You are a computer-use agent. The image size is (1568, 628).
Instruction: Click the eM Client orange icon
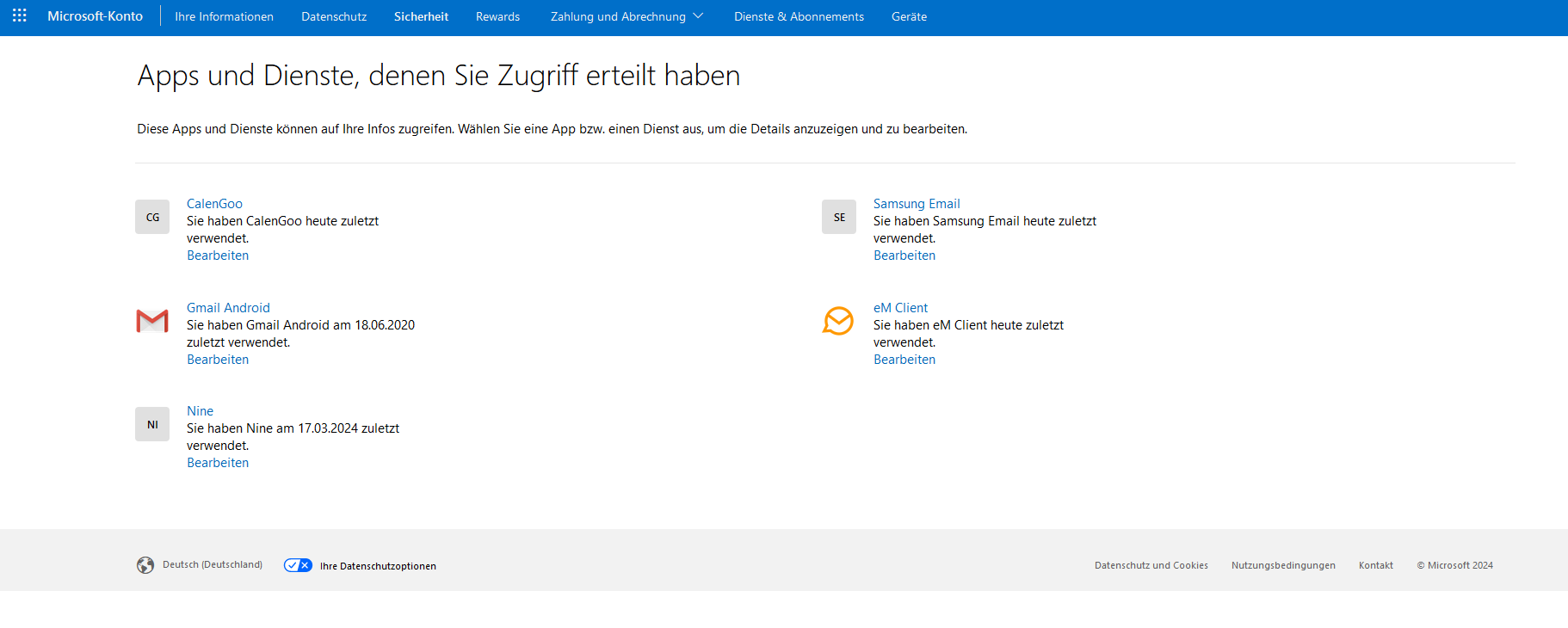pos(838,321)
